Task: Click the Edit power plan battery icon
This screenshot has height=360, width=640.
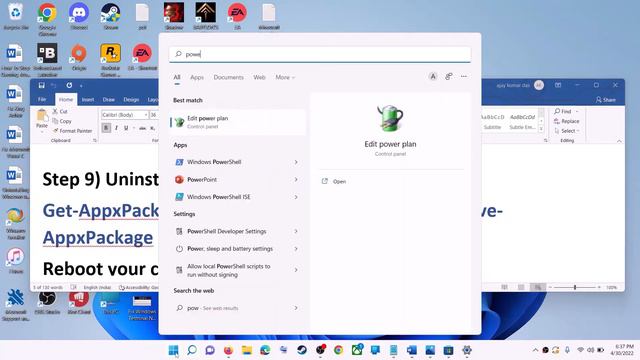Action: [390, 118]
